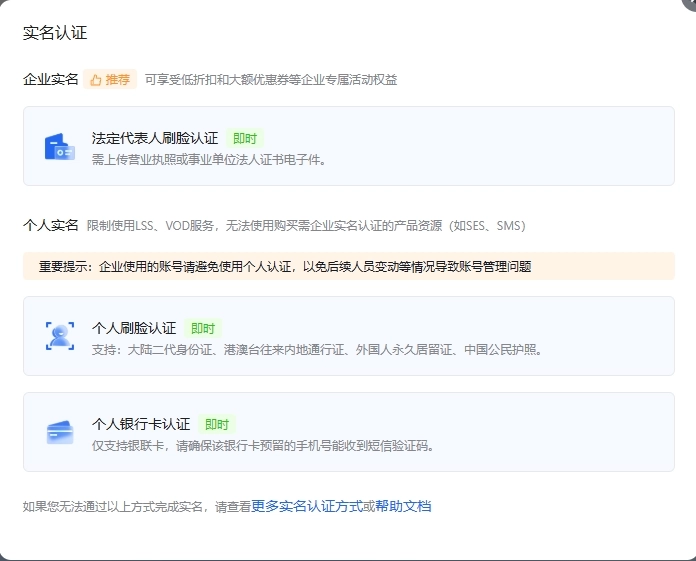696x561 pixels.
Task: Click the thumbs-up icon in 推荐 badge
Action: [96, 80]
